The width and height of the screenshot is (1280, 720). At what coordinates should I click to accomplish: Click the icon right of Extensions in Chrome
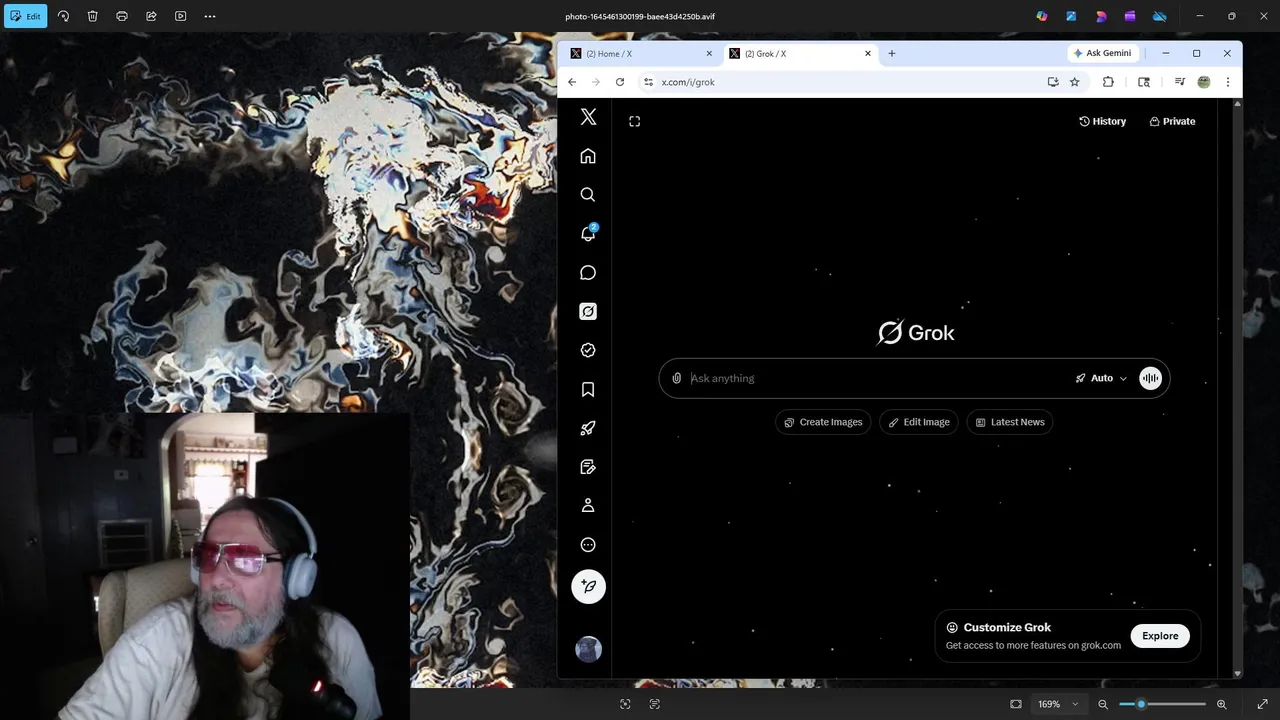1144,82
